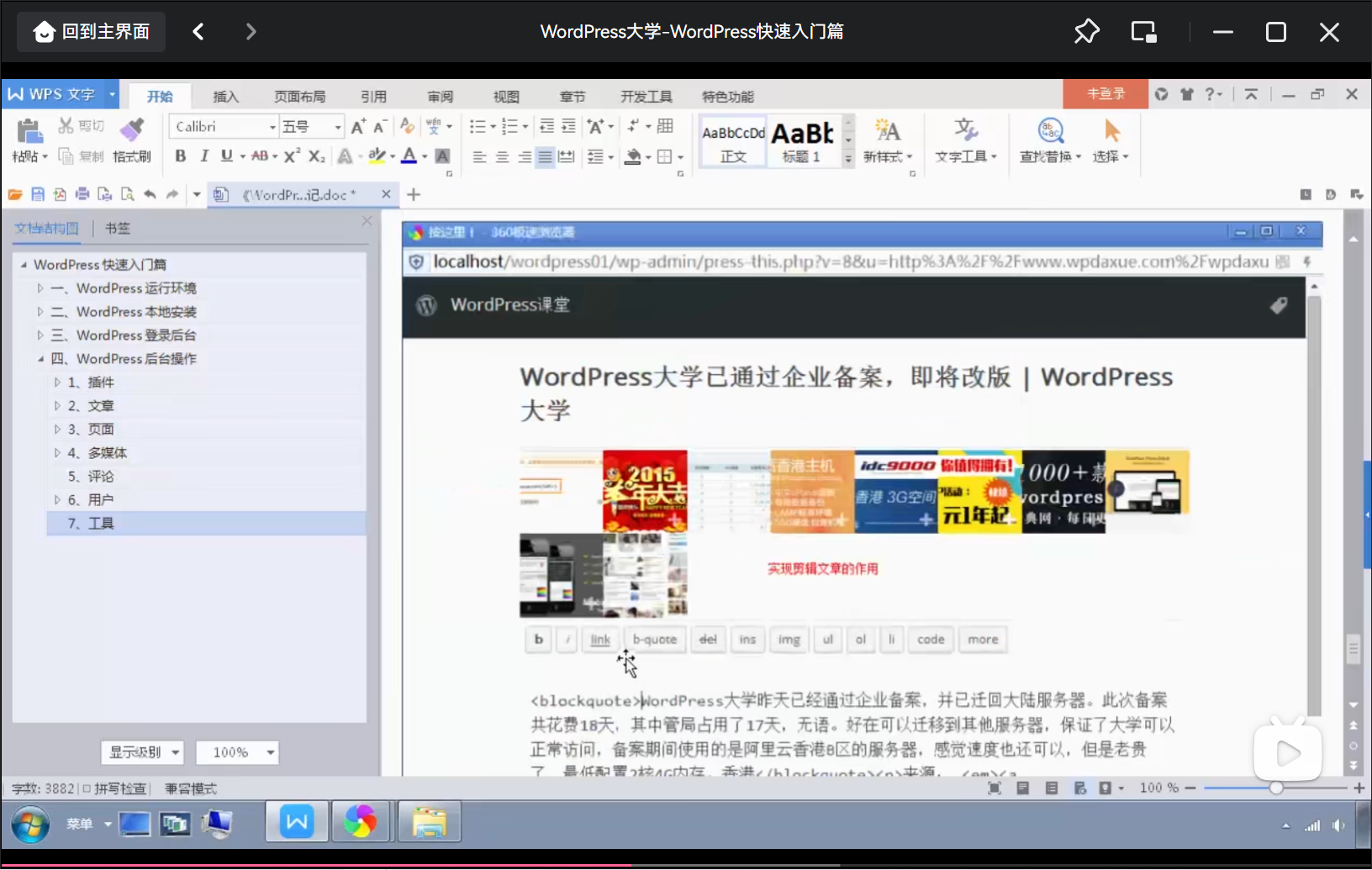Click the print icon in quick toolbar
The image size is (1372, 870).
point(82,195)
